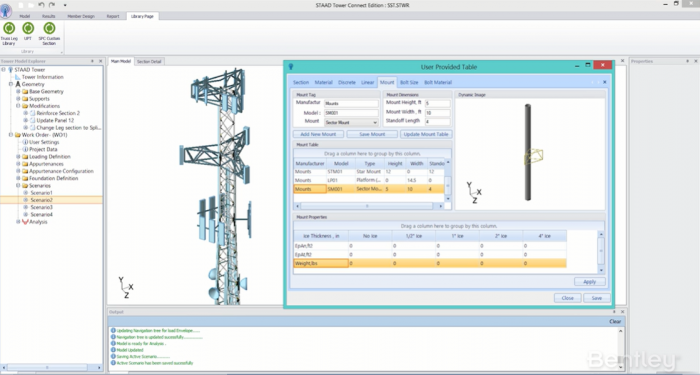Switch to the Section Detail view tab
The image size is (700, 375).
[149, 62]
